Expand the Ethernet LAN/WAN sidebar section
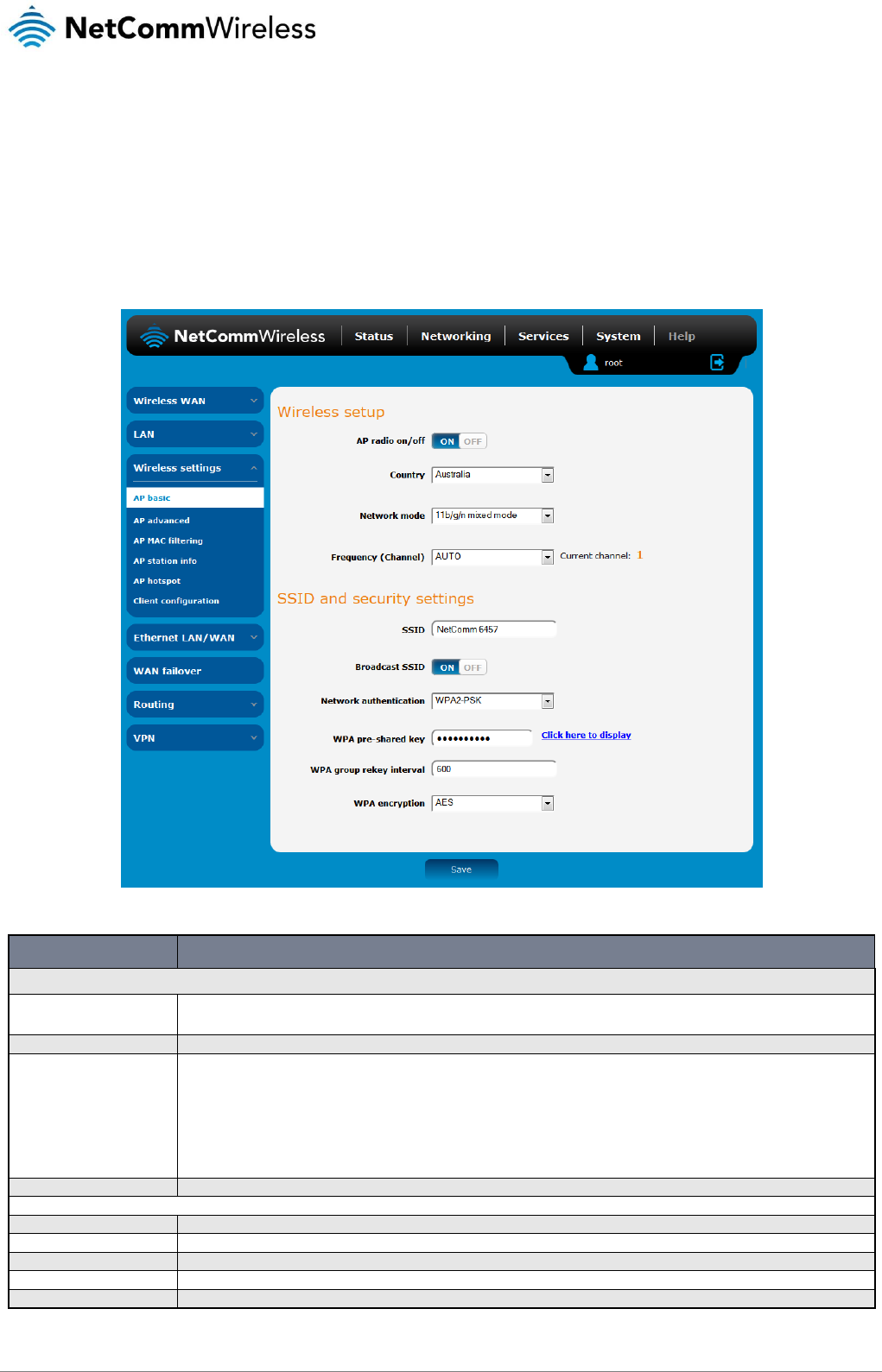The image size is (882, 1372). 195,638
